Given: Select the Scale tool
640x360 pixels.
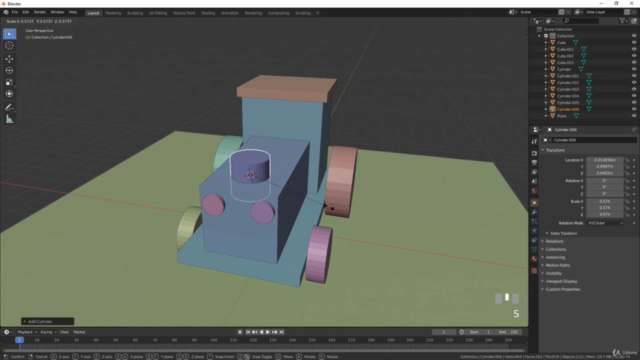Looking at the screenshot, I should pyautogui.click(x=9, y=82).
